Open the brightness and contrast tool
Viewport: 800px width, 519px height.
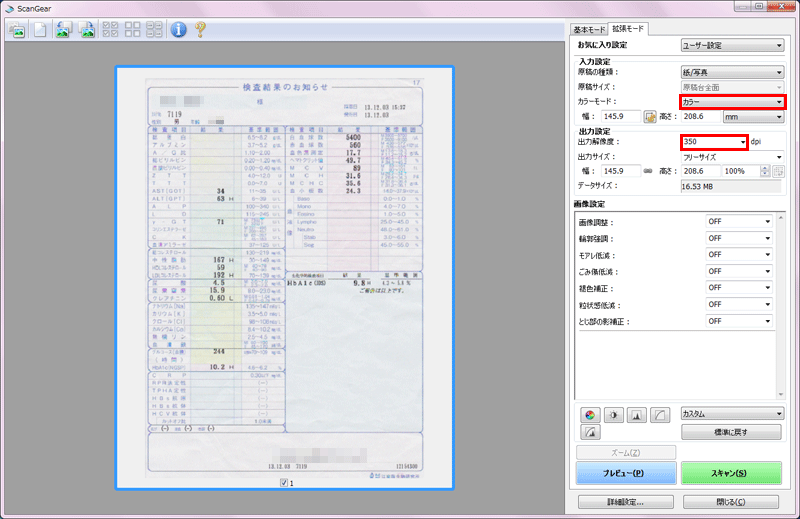613,415
